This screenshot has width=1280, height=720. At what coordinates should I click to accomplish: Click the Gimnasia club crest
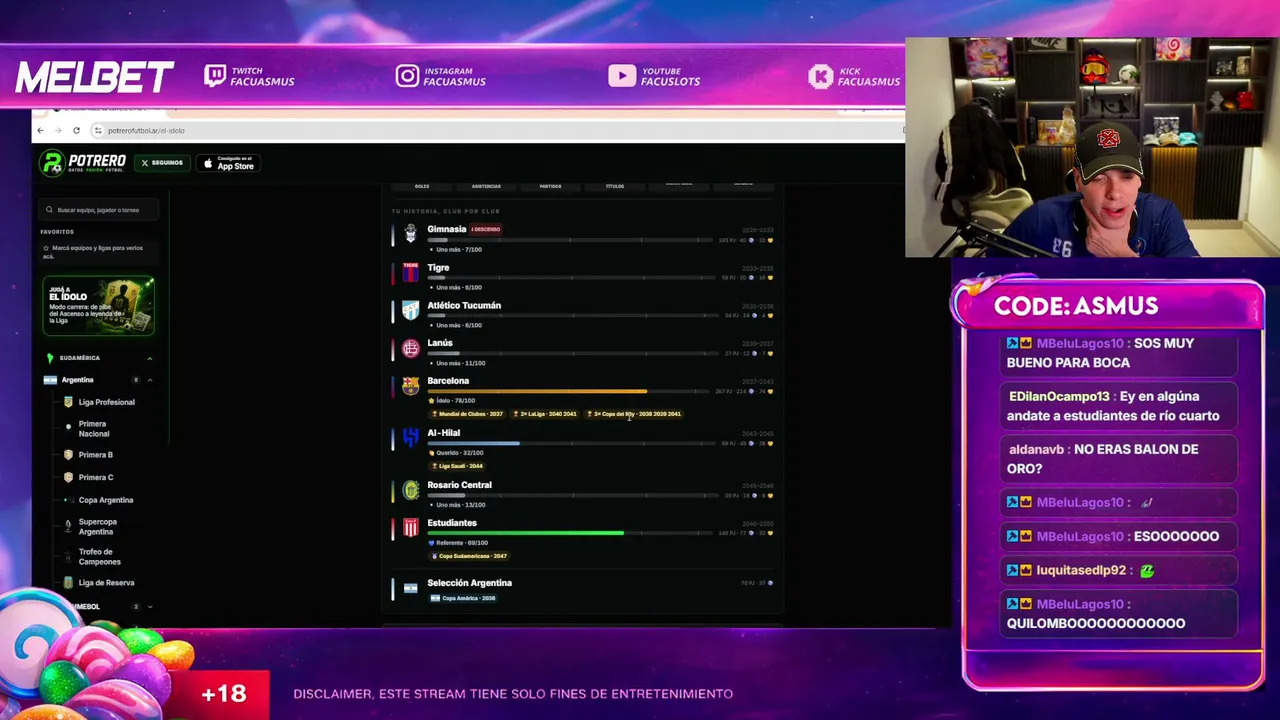[410, 234]
